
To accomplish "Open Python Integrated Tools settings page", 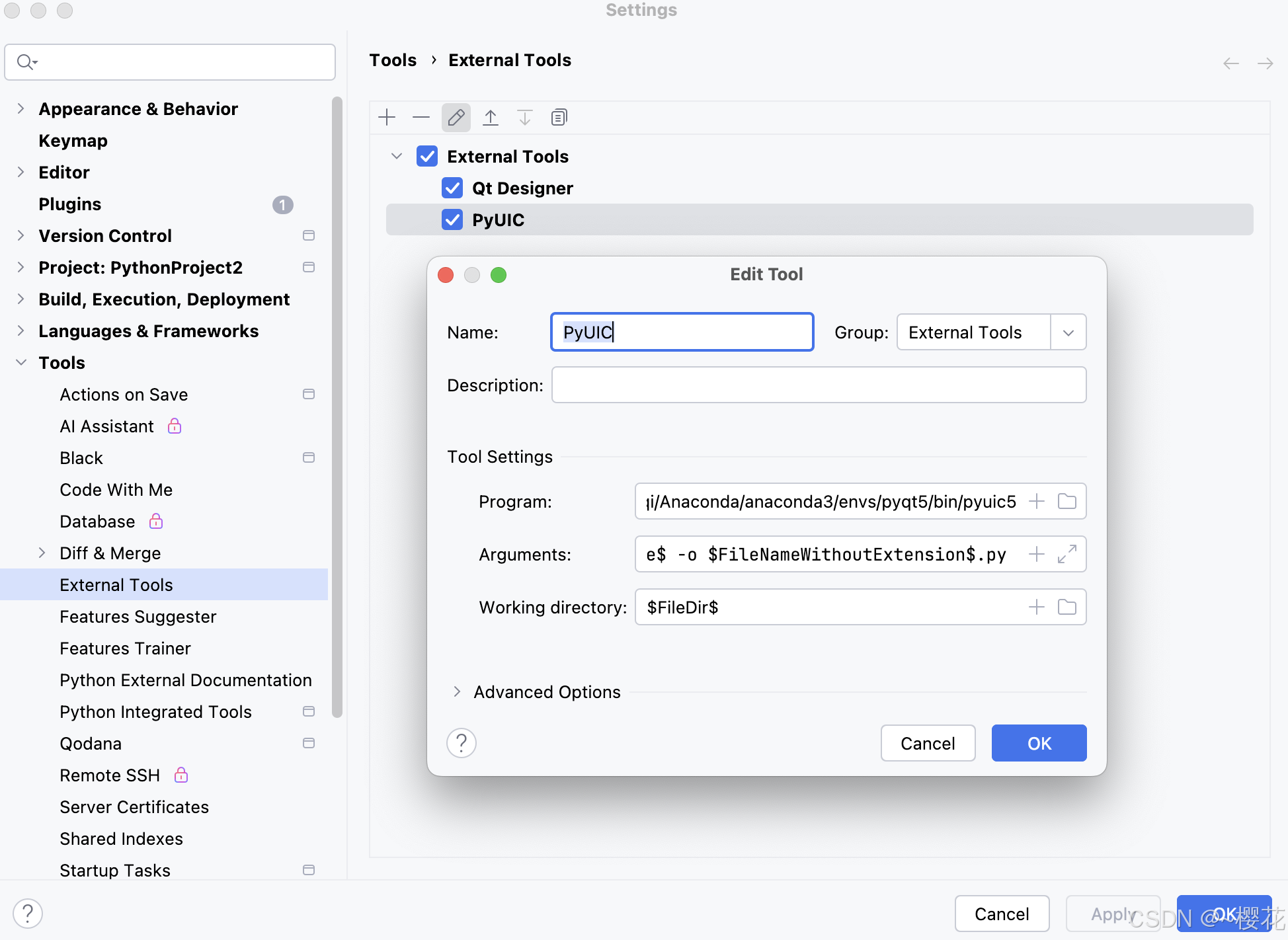I will tap(155, 712).
